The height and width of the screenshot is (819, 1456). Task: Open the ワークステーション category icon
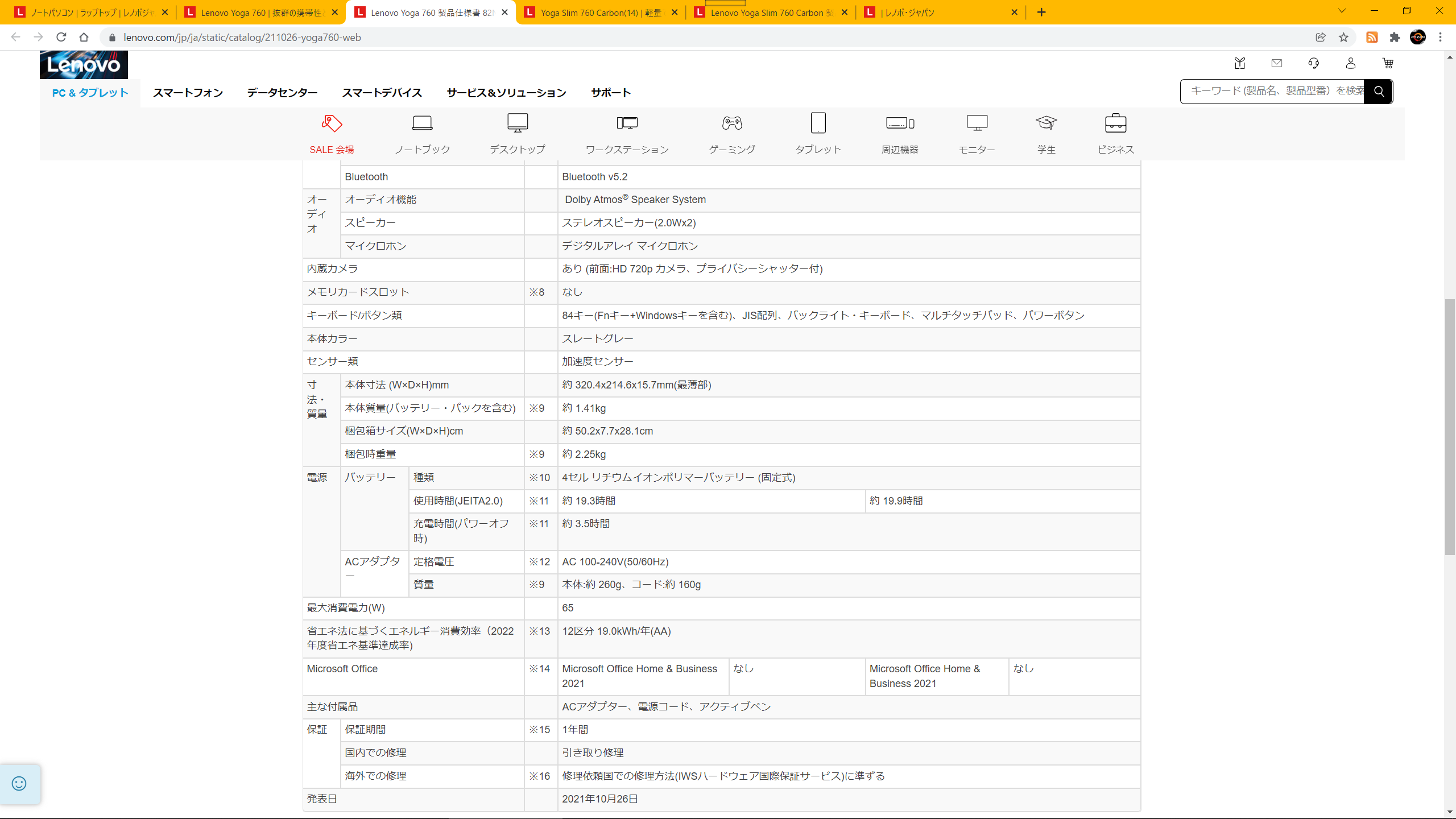point(627,123)
